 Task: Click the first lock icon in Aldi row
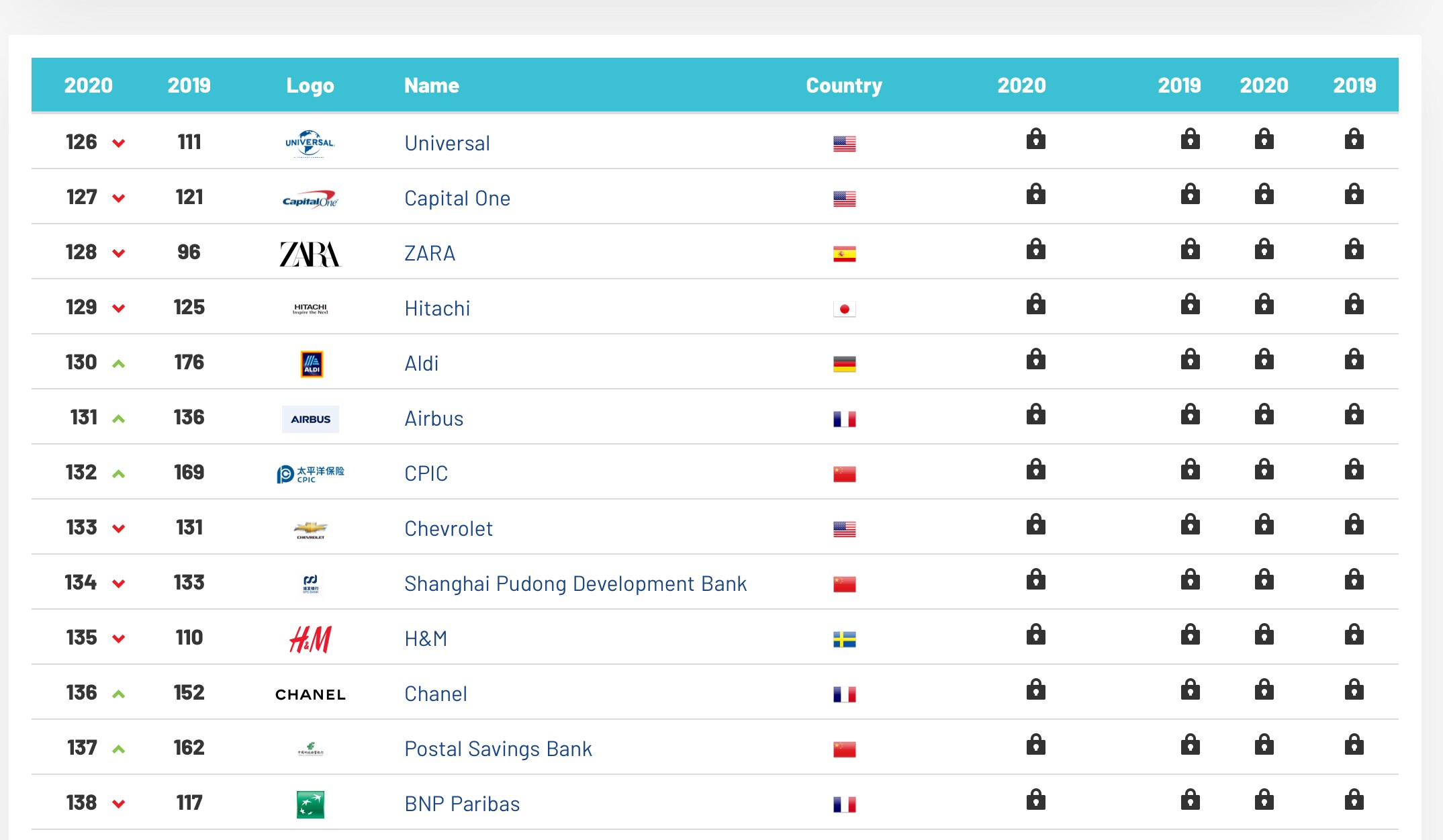click(1036, 359)
